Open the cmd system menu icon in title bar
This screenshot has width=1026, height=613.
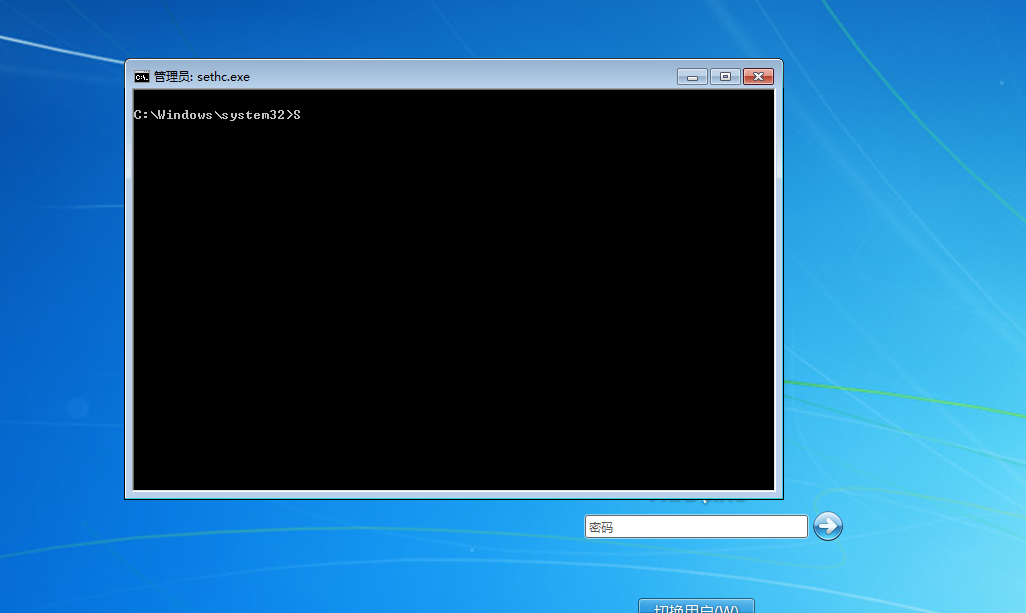click(142, 77)
